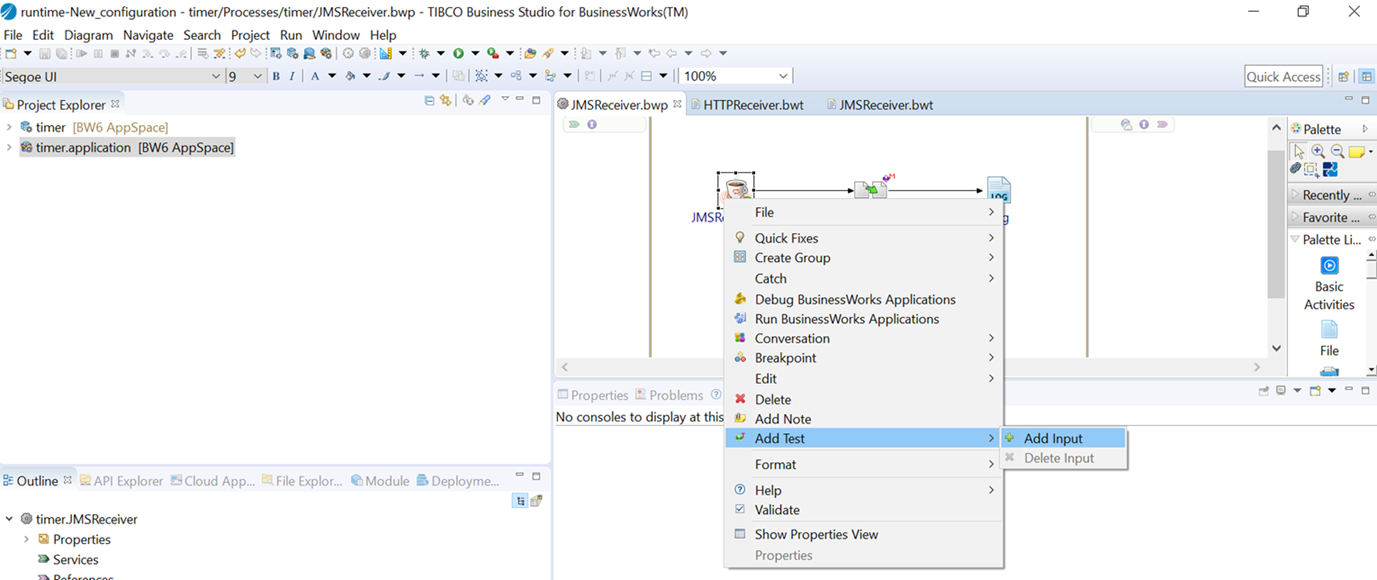The height and width of the screenshot is (580, 1377).
Task: Open the 100% zoom level dropdown
Action: [x=782, y=76]
